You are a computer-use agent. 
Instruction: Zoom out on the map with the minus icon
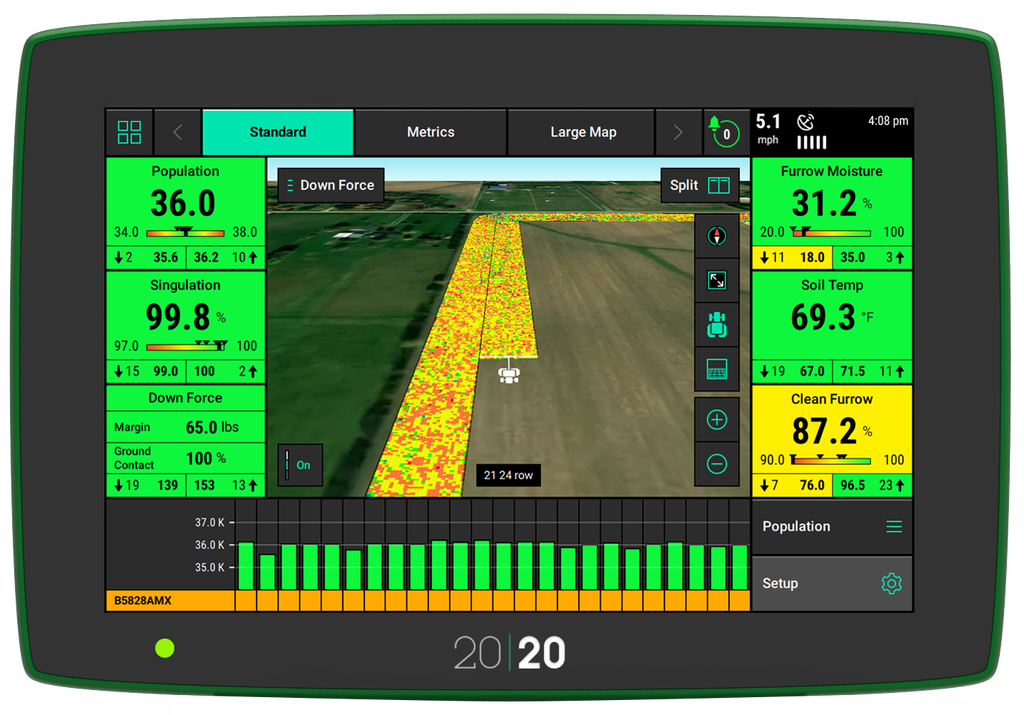tap(716, 463)
